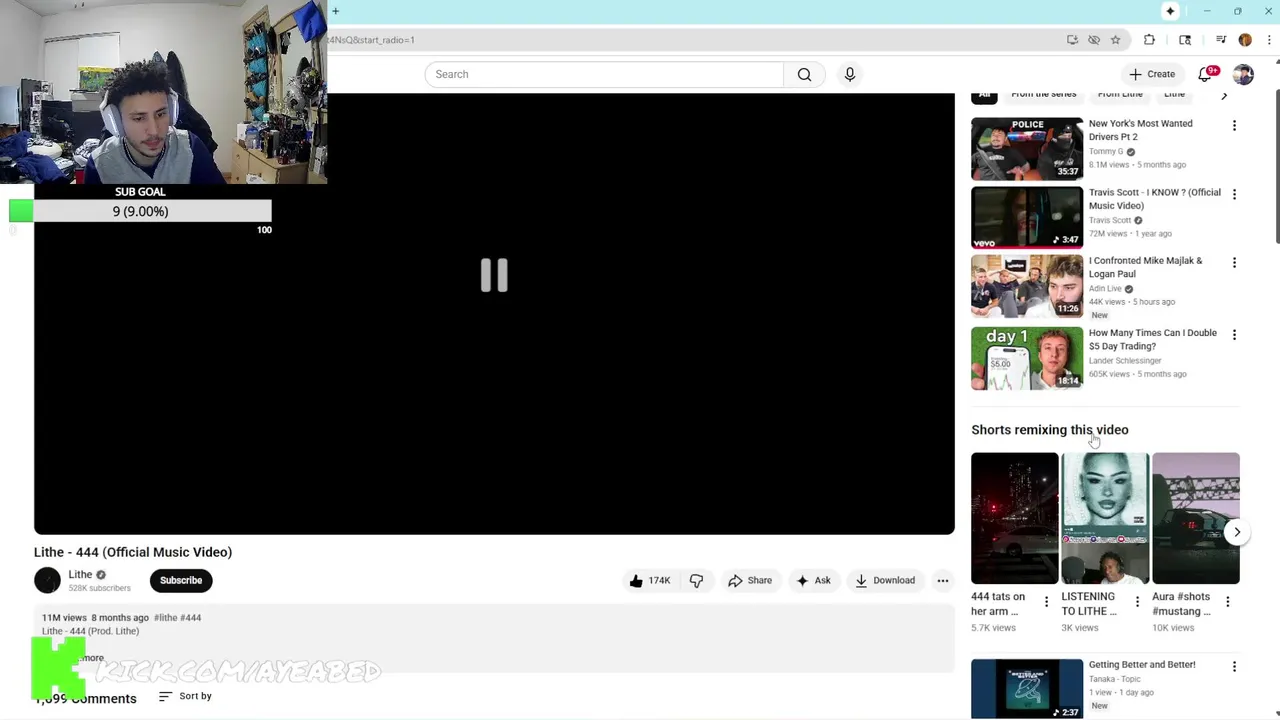Open options for LISTENING TO LITHE short
Image resolution: width=1280 pixels, height=720 pixels.
(1137, 602)
